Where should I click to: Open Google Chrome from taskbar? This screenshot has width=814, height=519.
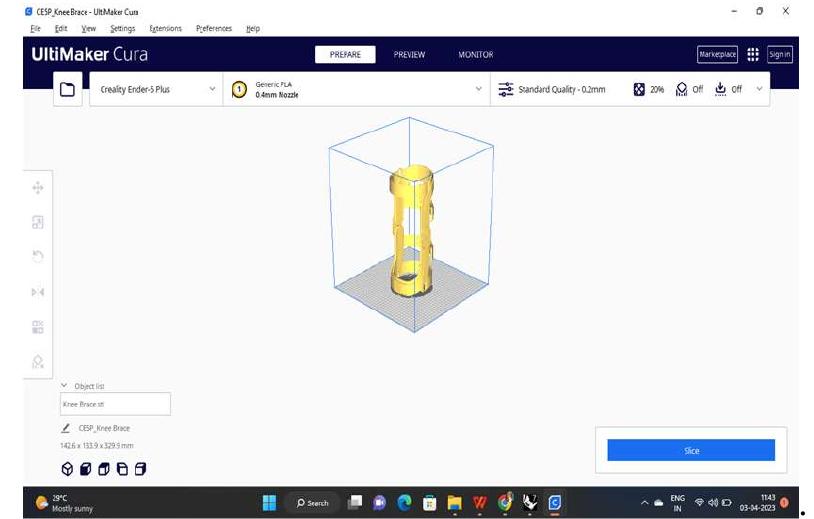click(x=504, y=502)
